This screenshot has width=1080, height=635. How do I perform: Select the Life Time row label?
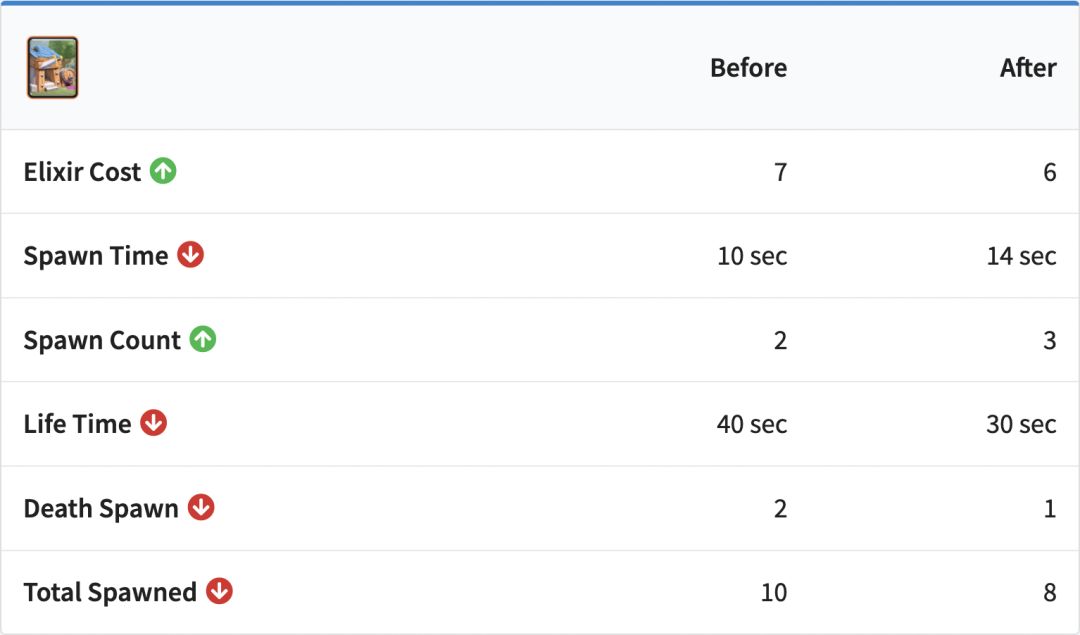coord(77,424)
